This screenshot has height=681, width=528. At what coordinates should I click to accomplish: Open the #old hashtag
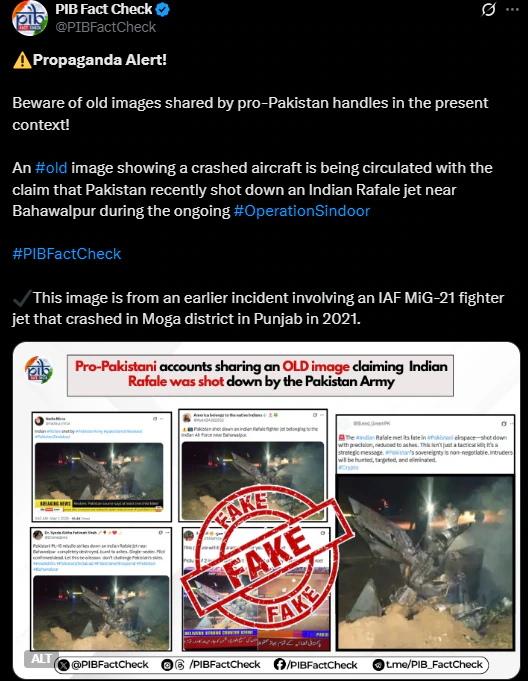tap(51, 168)
